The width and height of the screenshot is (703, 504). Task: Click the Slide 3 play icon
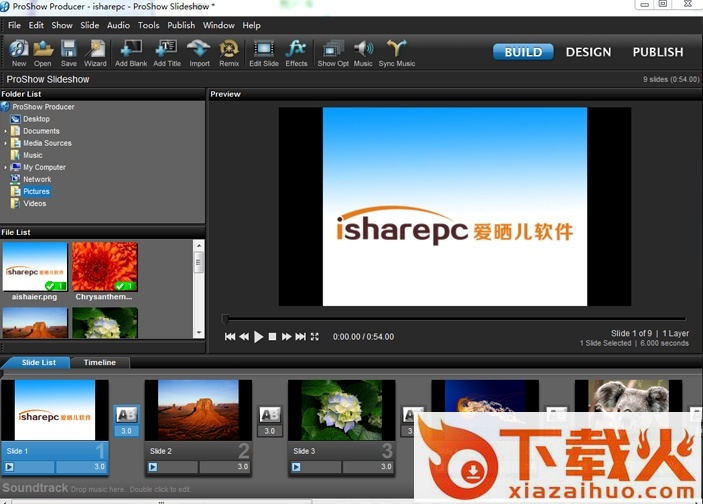tap(296, 467)
